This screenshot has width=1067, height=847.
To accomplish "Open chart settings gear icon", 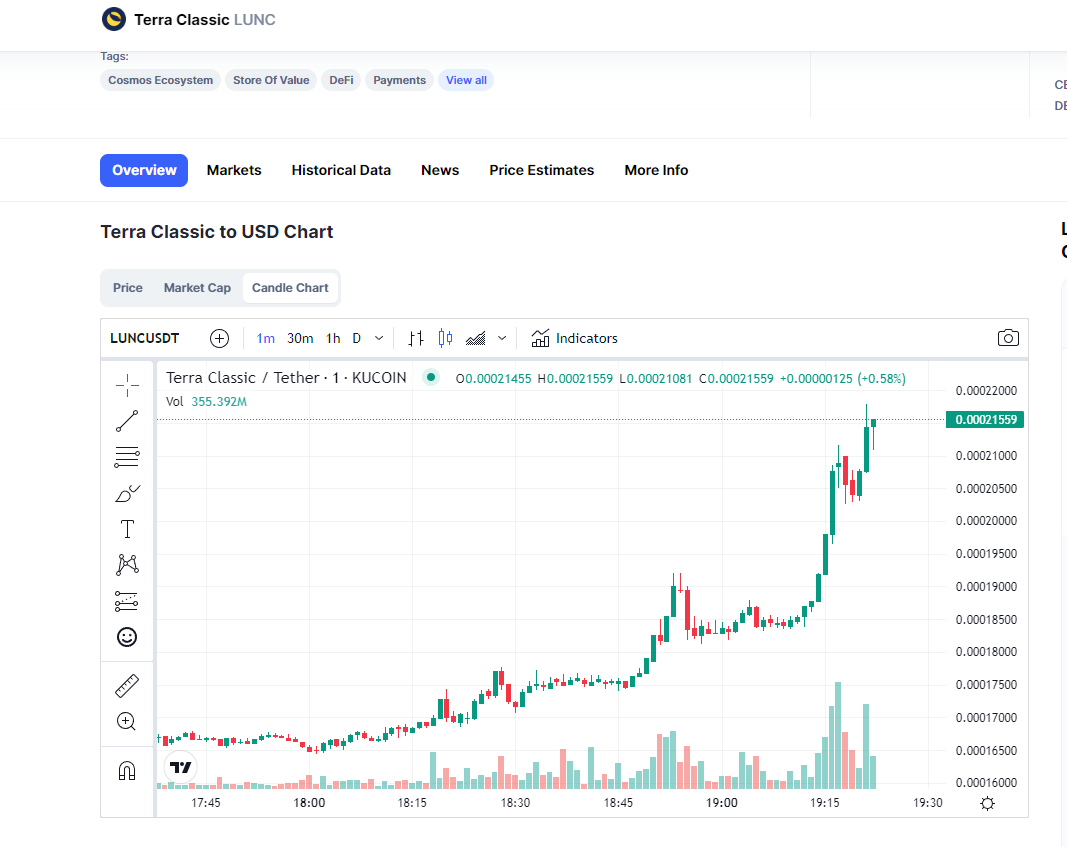I will click(987, 803).
